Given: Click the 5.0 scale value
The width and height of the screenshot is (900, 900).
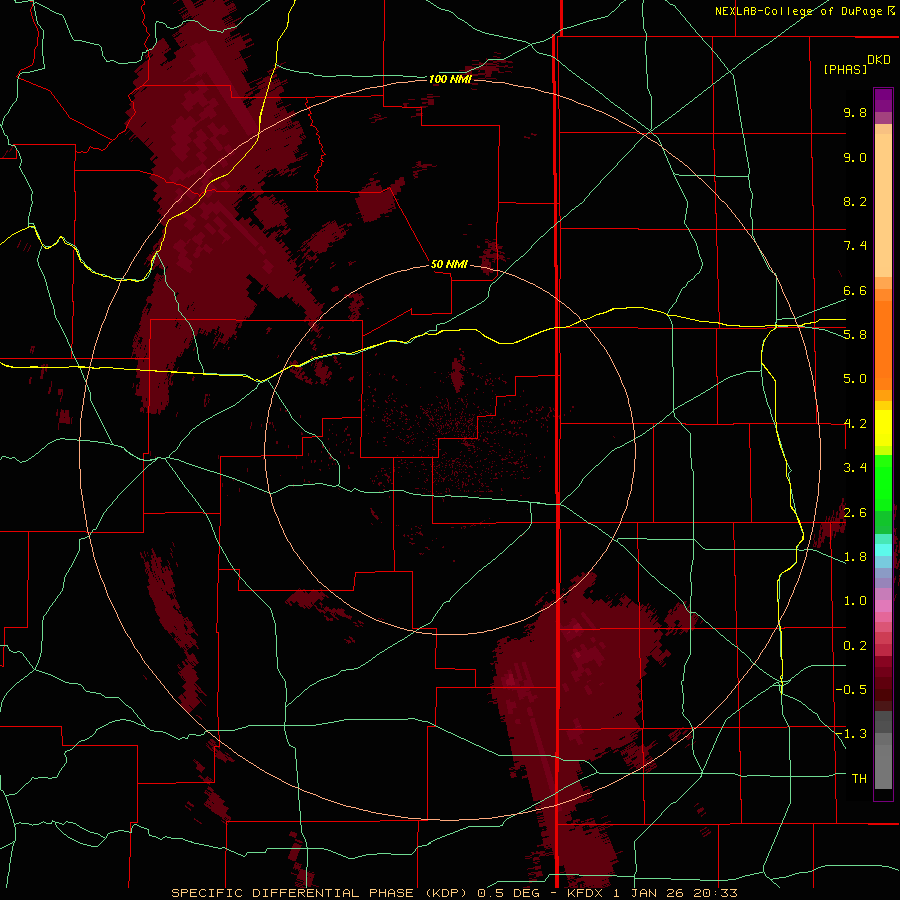Looking at the screenshot, I should click(x=855, y=379).
